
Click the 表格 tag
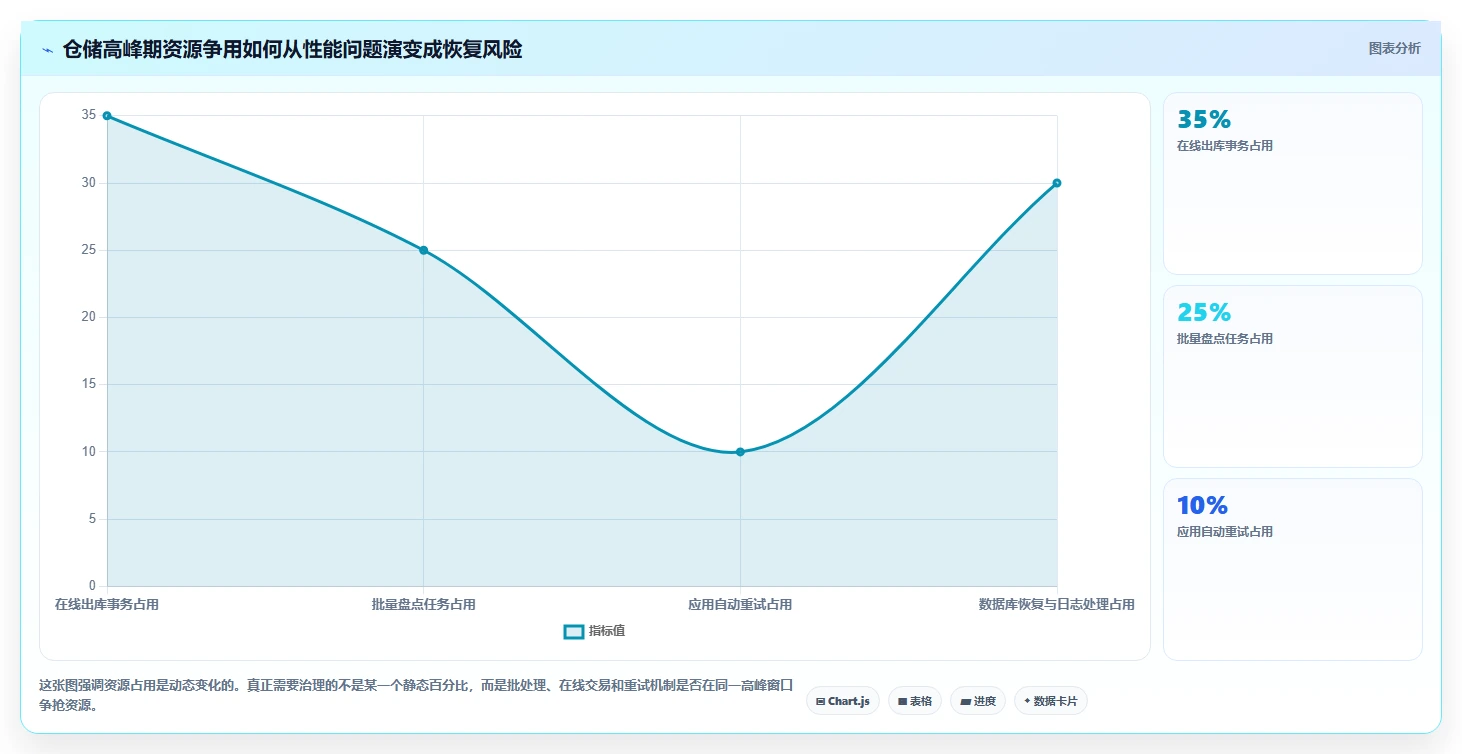pos(915,701)
